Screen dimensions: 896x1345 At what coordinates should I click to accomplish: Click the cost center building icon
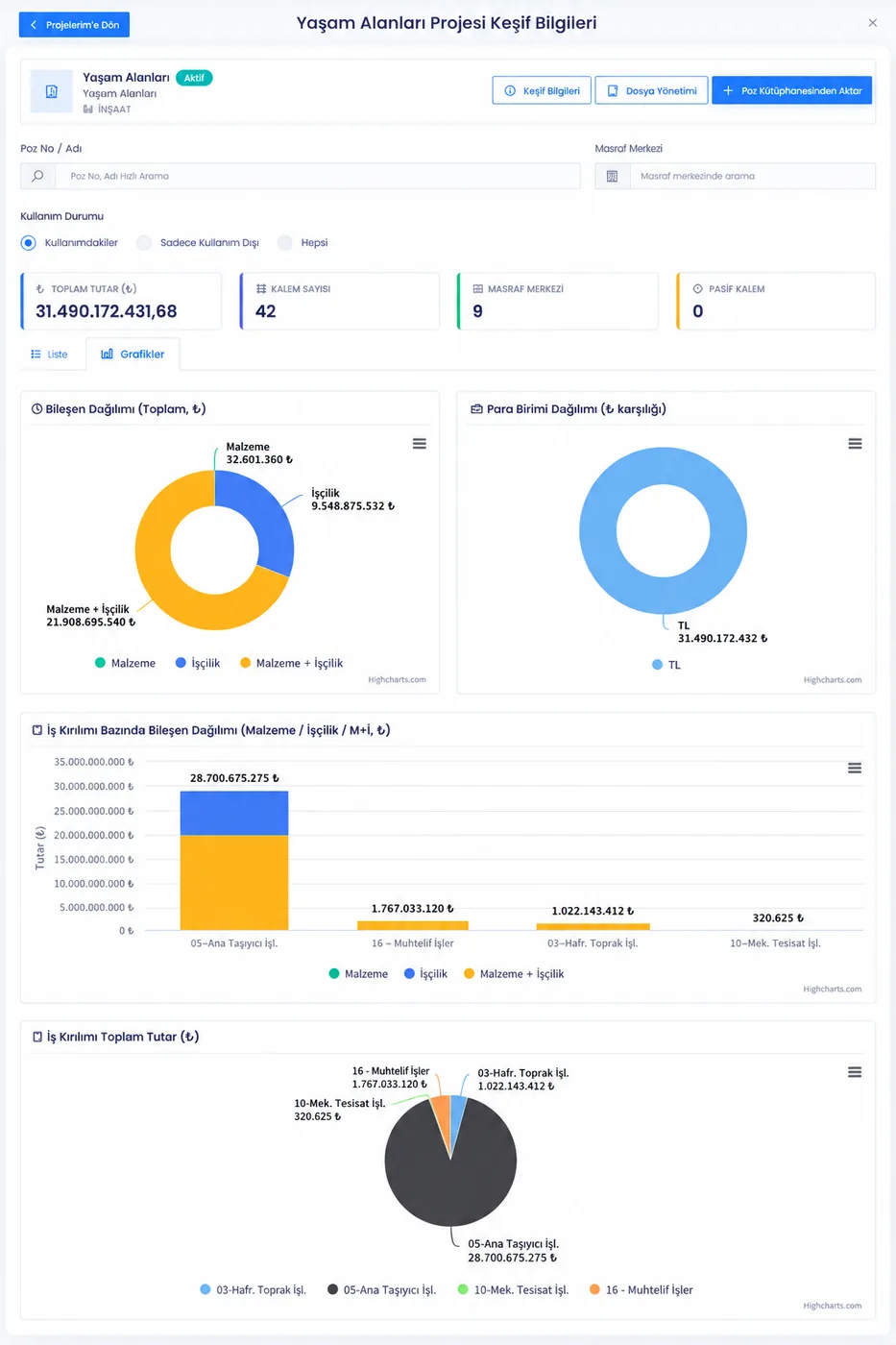(x=612, y=176)
